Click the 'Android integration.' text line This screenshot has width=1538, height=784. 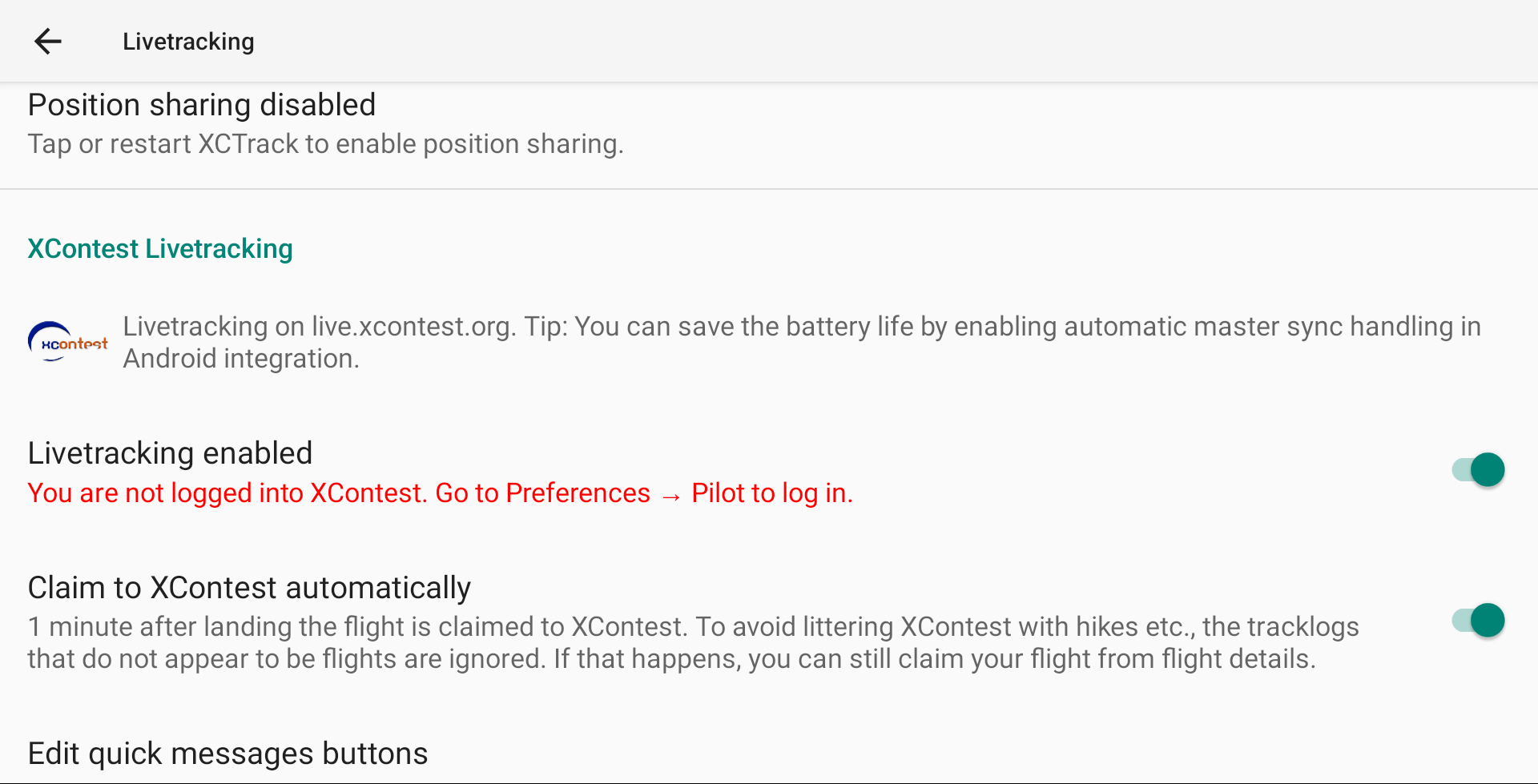tap(241, 359)
